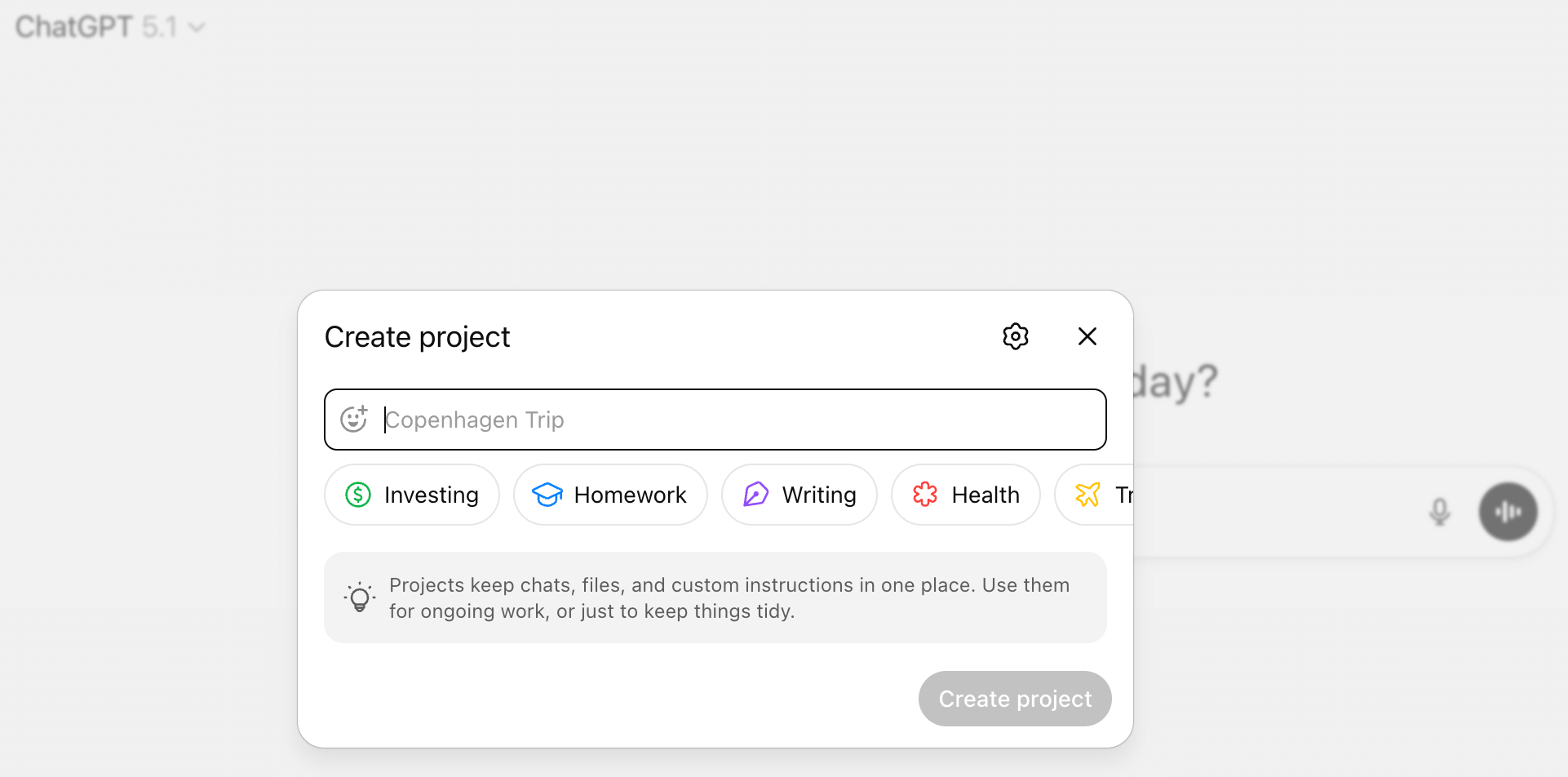
Task: Click the Create project button
Action: point(1014,698)
